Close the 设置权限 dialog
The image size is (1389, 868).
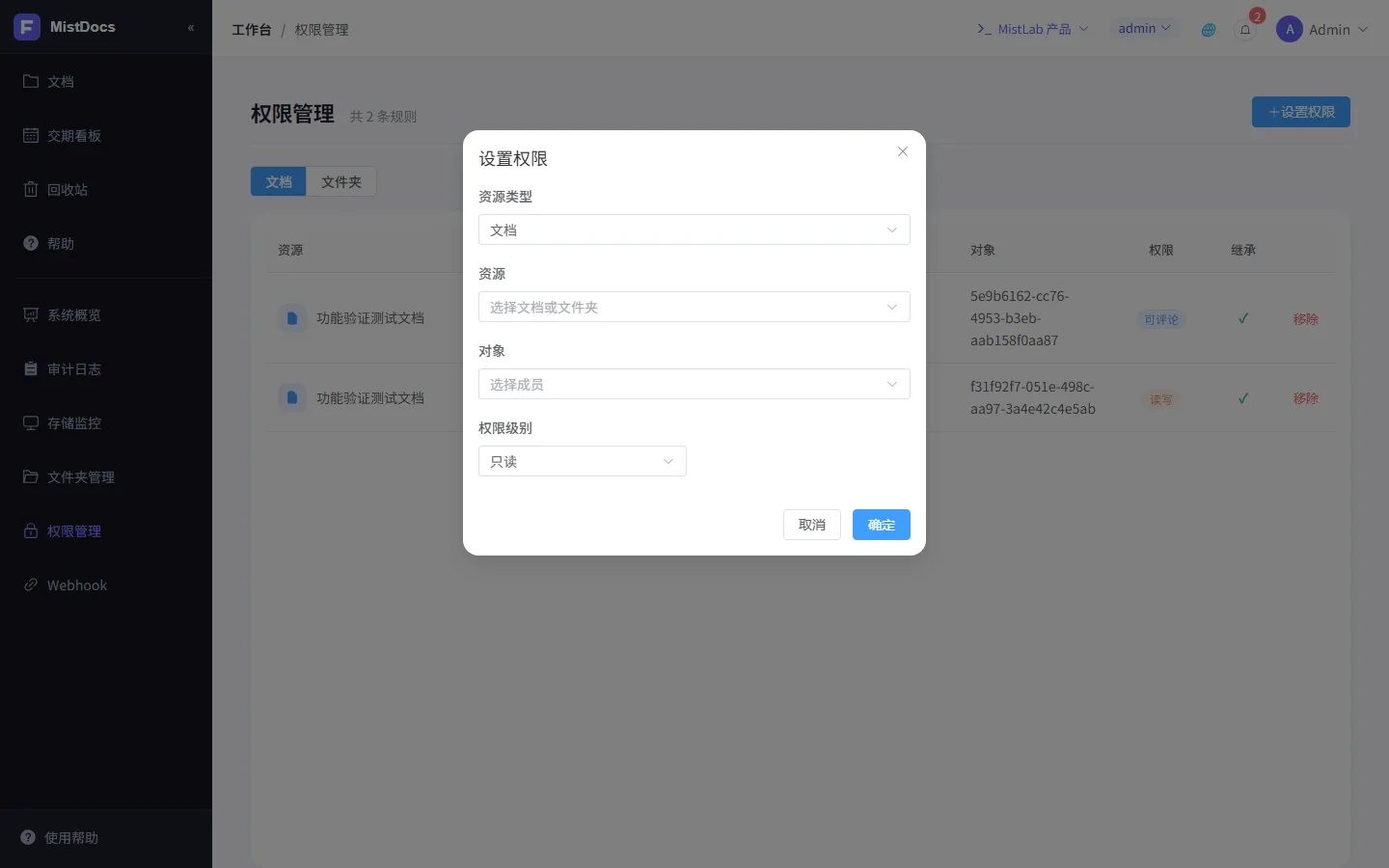[903, 151]
